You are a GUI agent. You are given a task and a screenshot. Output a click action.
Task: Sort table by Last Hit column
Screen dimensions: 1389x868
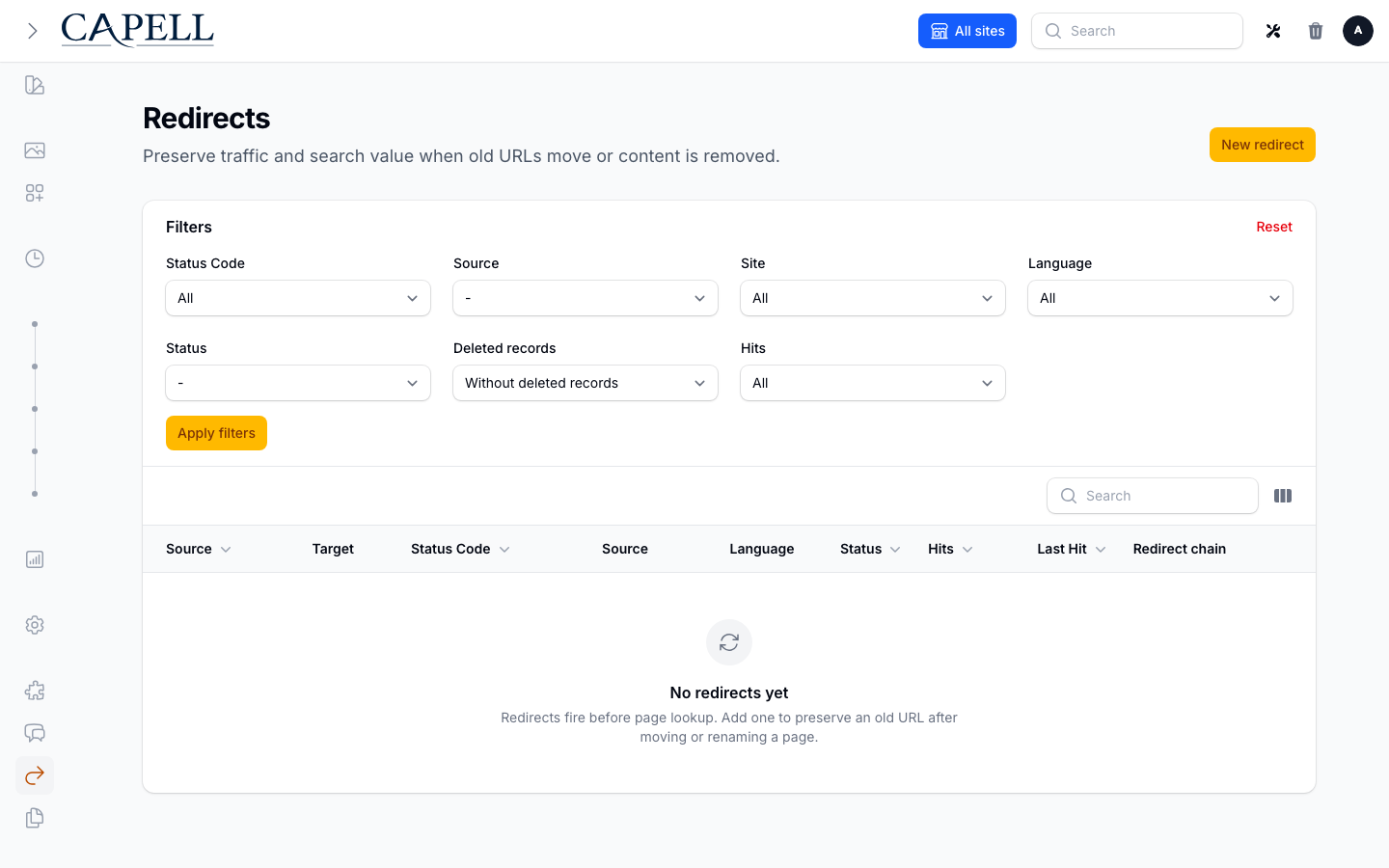(x=1072, y=549)
